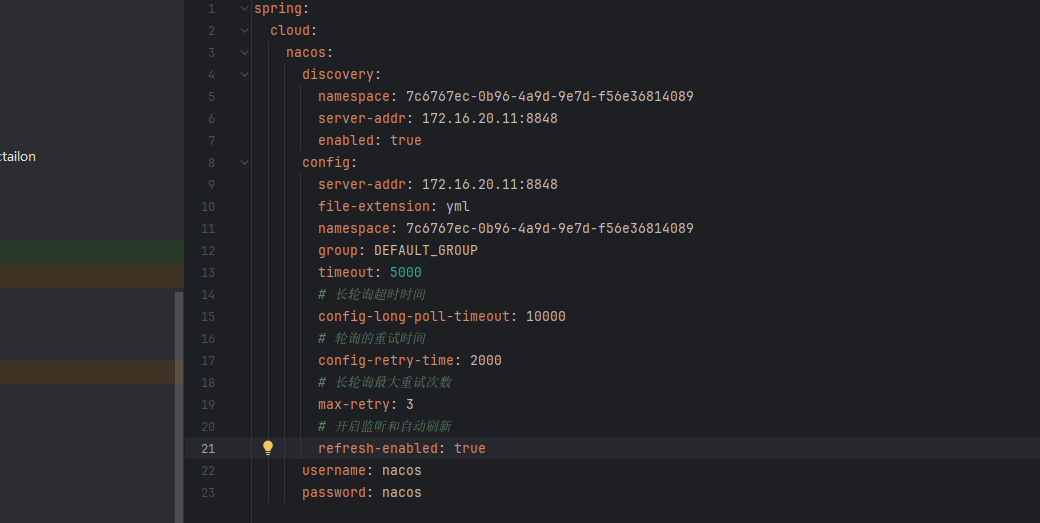Collapse the cloud block fold arrow
The width and height of the screenshot is (1040, 523).
pyautogui.click(x=244, y=31)
